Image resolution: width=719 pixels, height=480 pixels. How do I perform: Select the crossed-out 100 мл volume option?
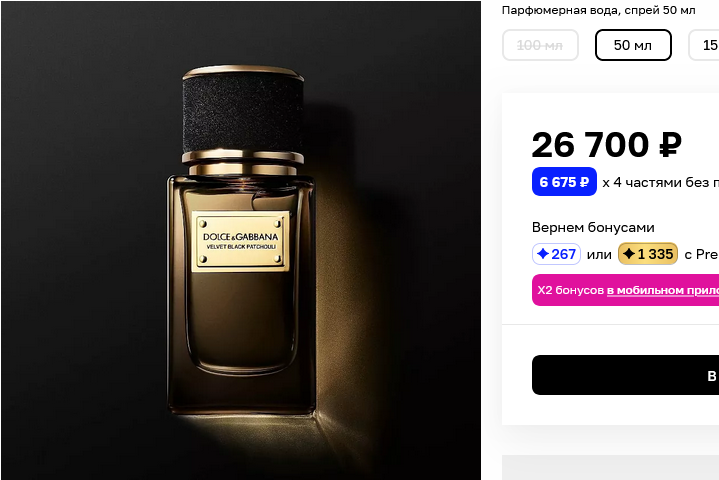click(540, 45)
